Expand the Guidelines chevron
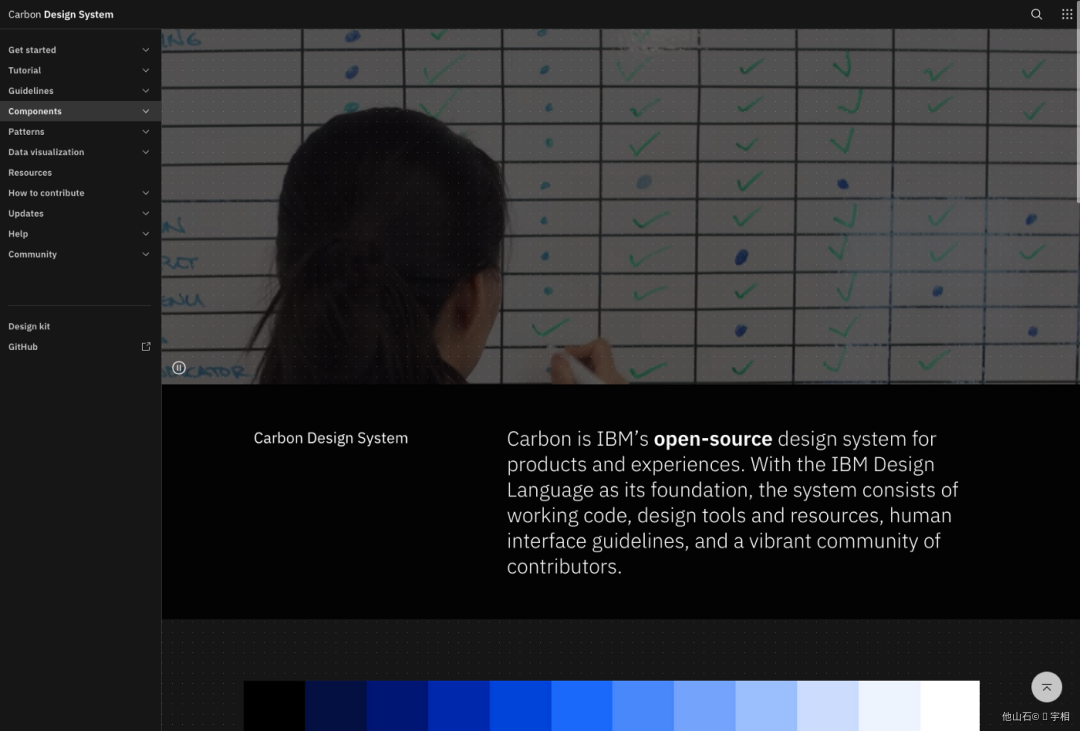 (145, 91)
